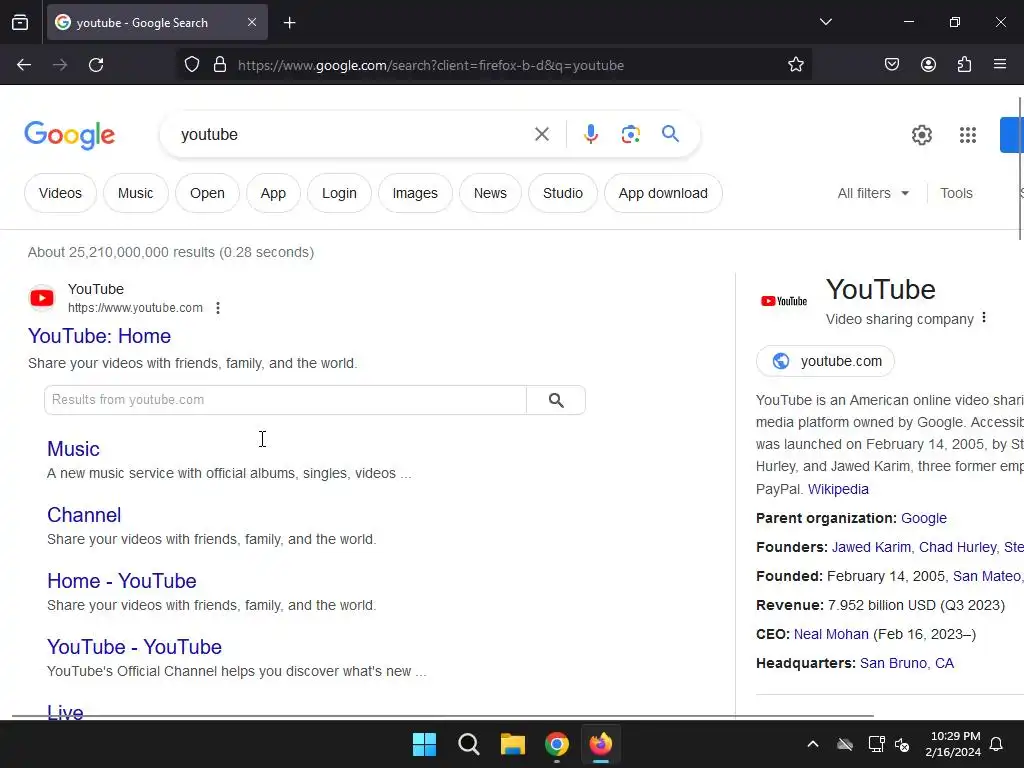This screenshot has height=768, width=1024.
Task: Open Jawed Karim founder link
Action: pos(871,547)
